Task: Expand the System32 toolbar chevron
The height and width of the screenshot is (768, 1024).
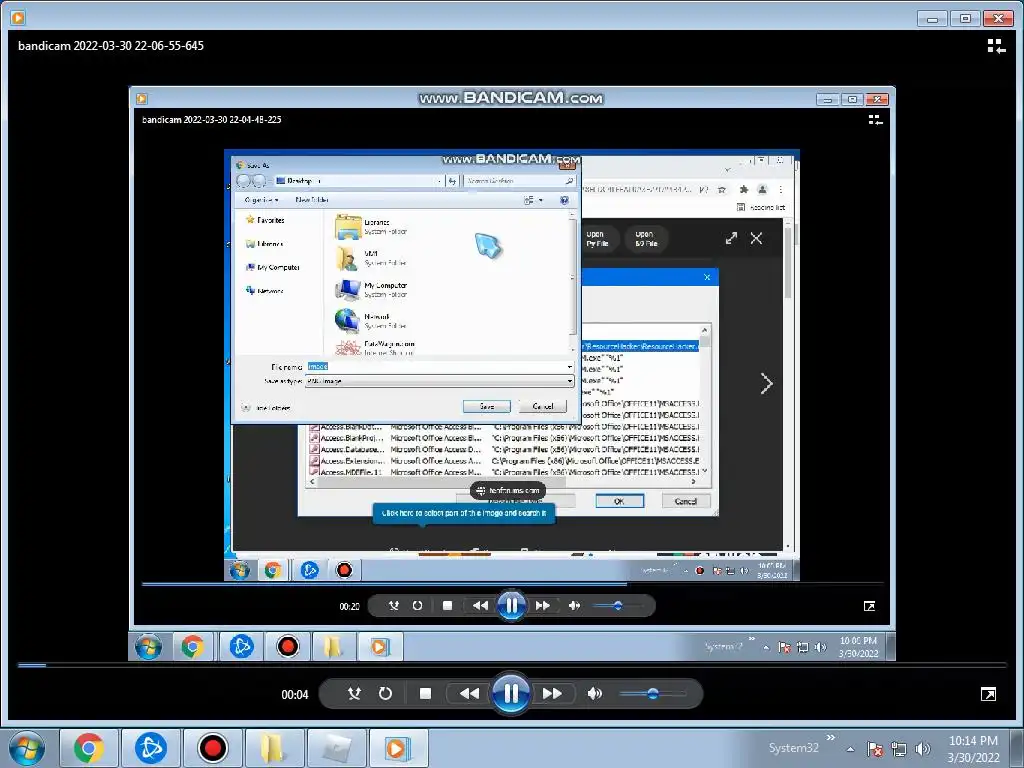Action: pyautogui.click(x=831, y=738)
